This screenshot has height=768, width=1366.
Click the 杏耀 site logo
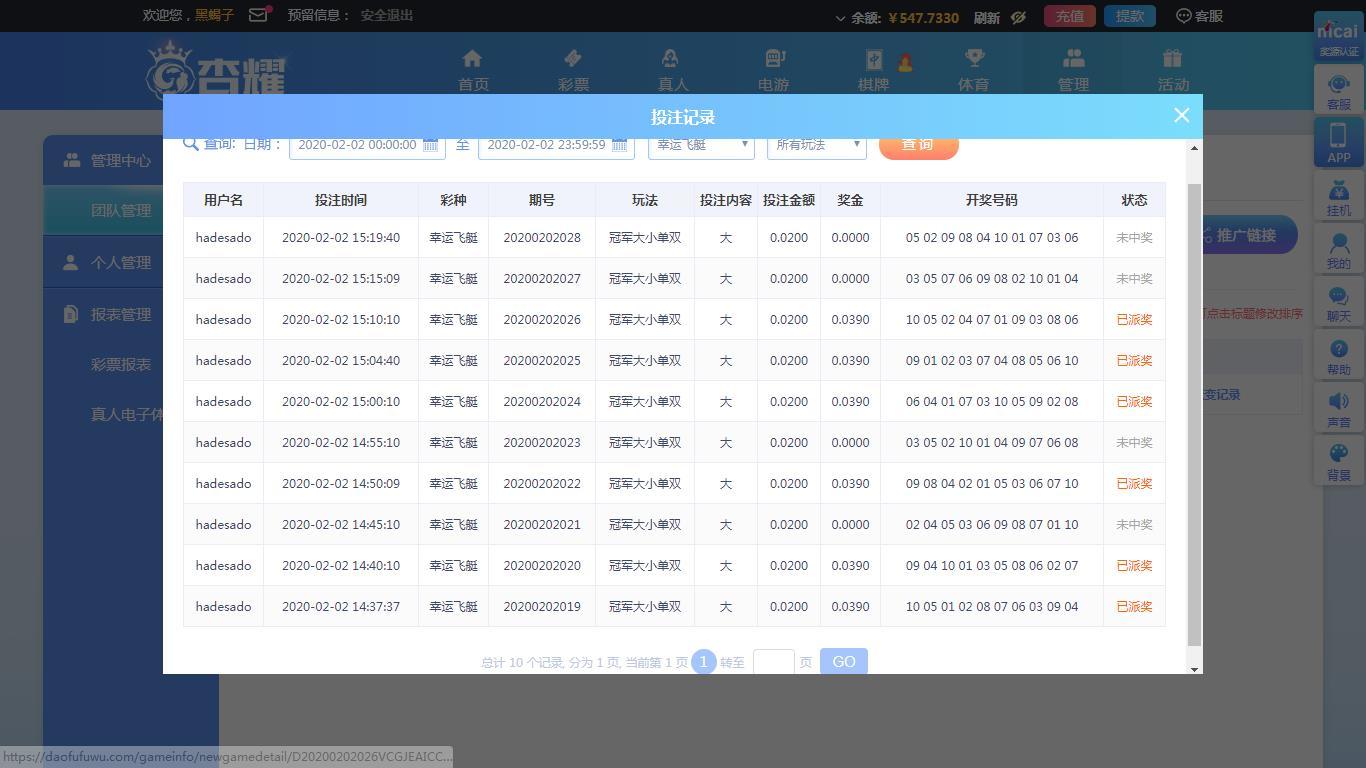216,71
